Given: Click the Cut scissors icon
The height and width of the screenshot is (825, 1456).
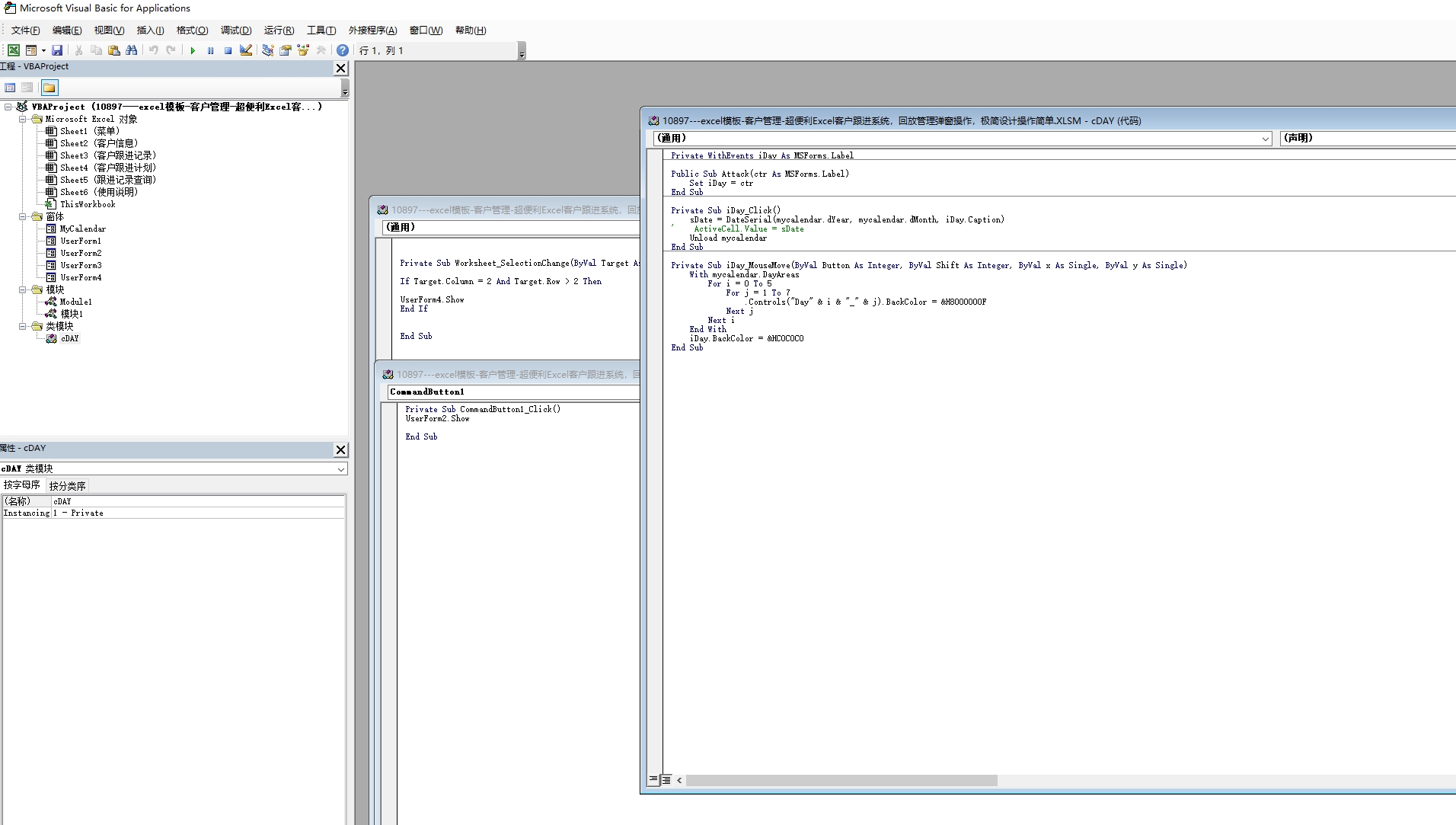Looking at the screenshot, I should (78, 50).
